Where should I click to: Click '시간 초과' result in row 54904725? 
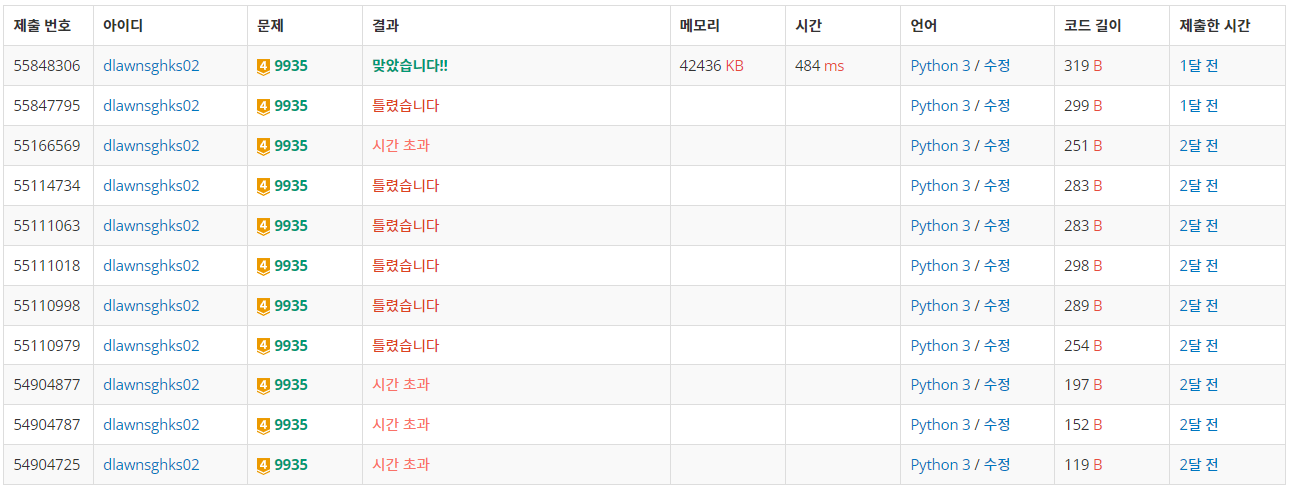(x=401, y=465)
